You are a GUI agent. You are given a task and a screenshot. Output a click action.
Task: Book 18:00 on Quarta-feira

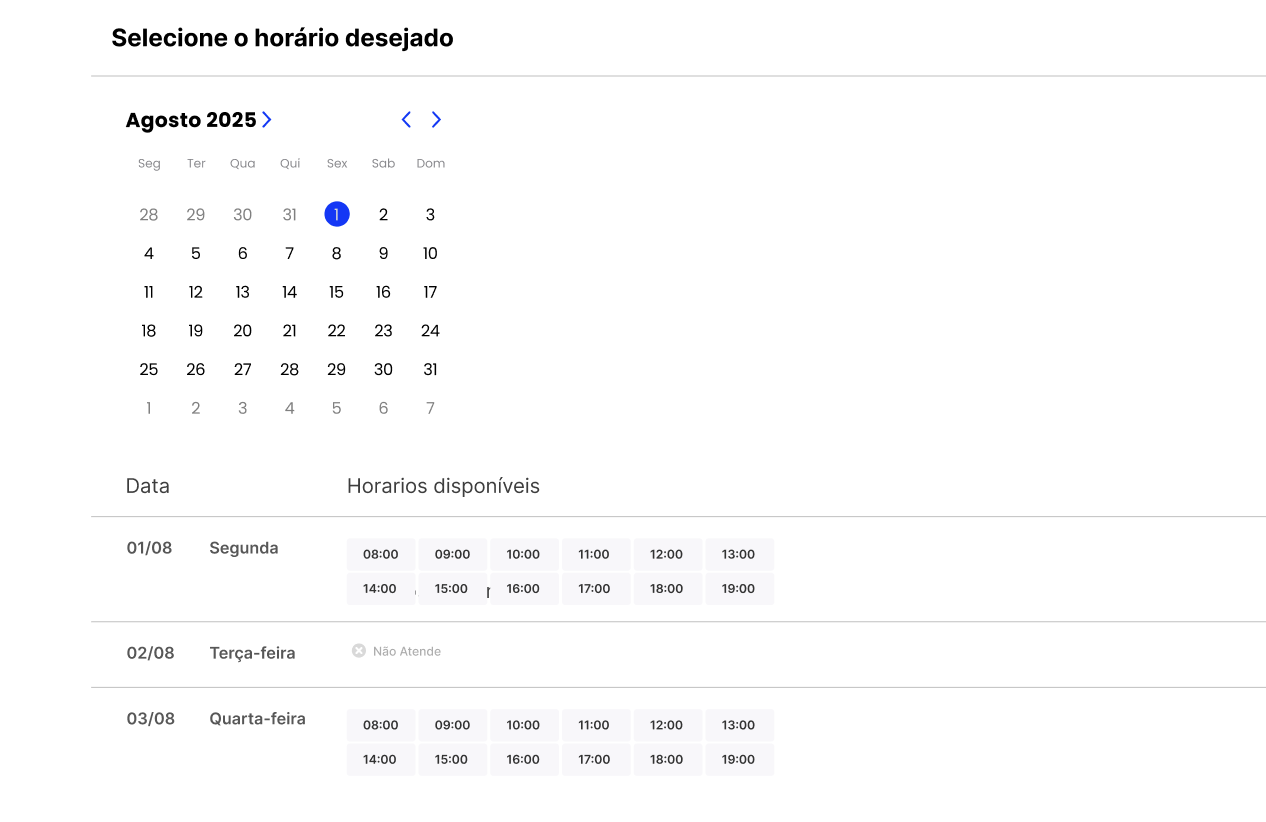[666, 760]
